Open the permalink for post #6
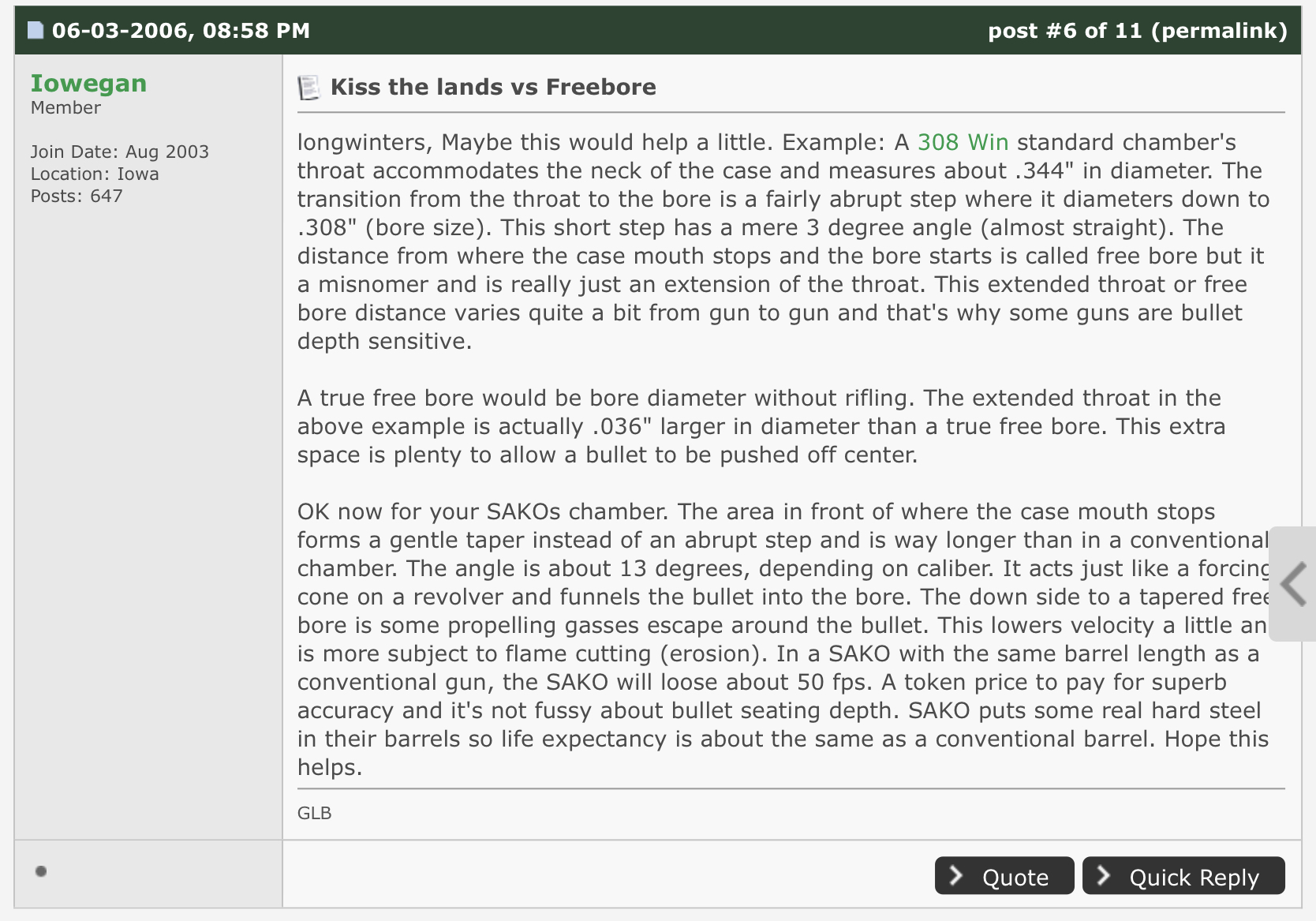 click(1219, 31)
